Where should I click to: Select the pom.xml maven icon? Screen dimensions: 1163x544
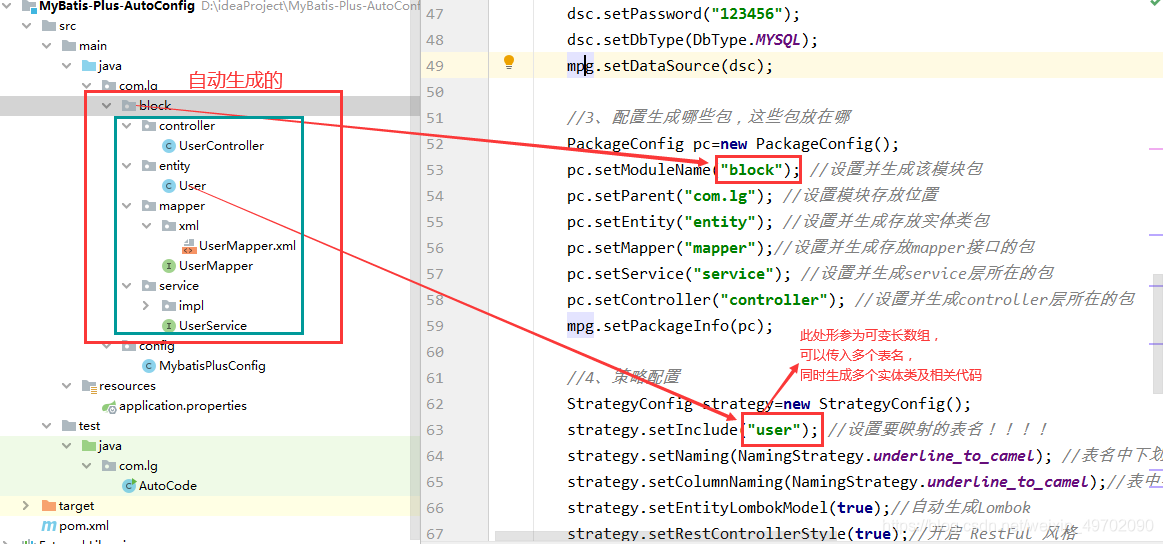tap(49, 525)
